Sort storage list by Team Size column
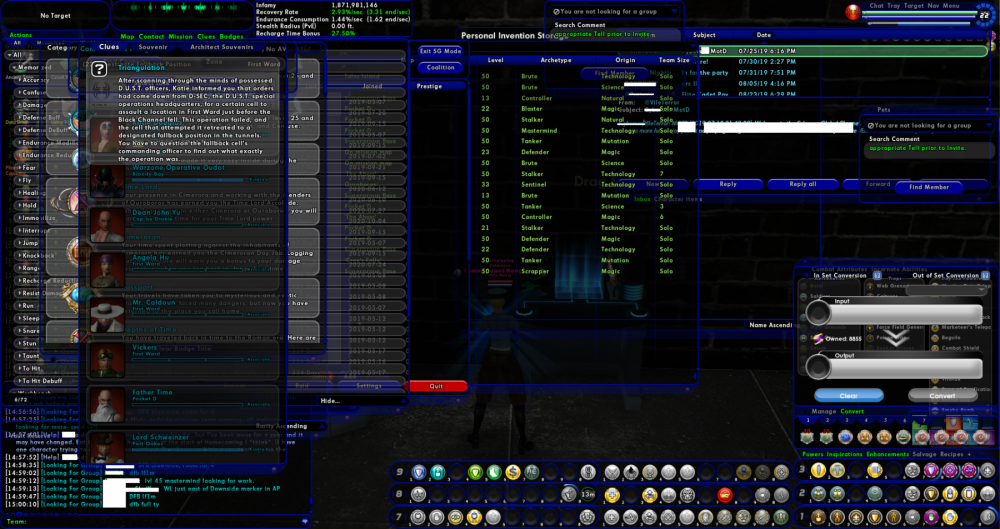 pyautogui.click(x=673, y=61)
